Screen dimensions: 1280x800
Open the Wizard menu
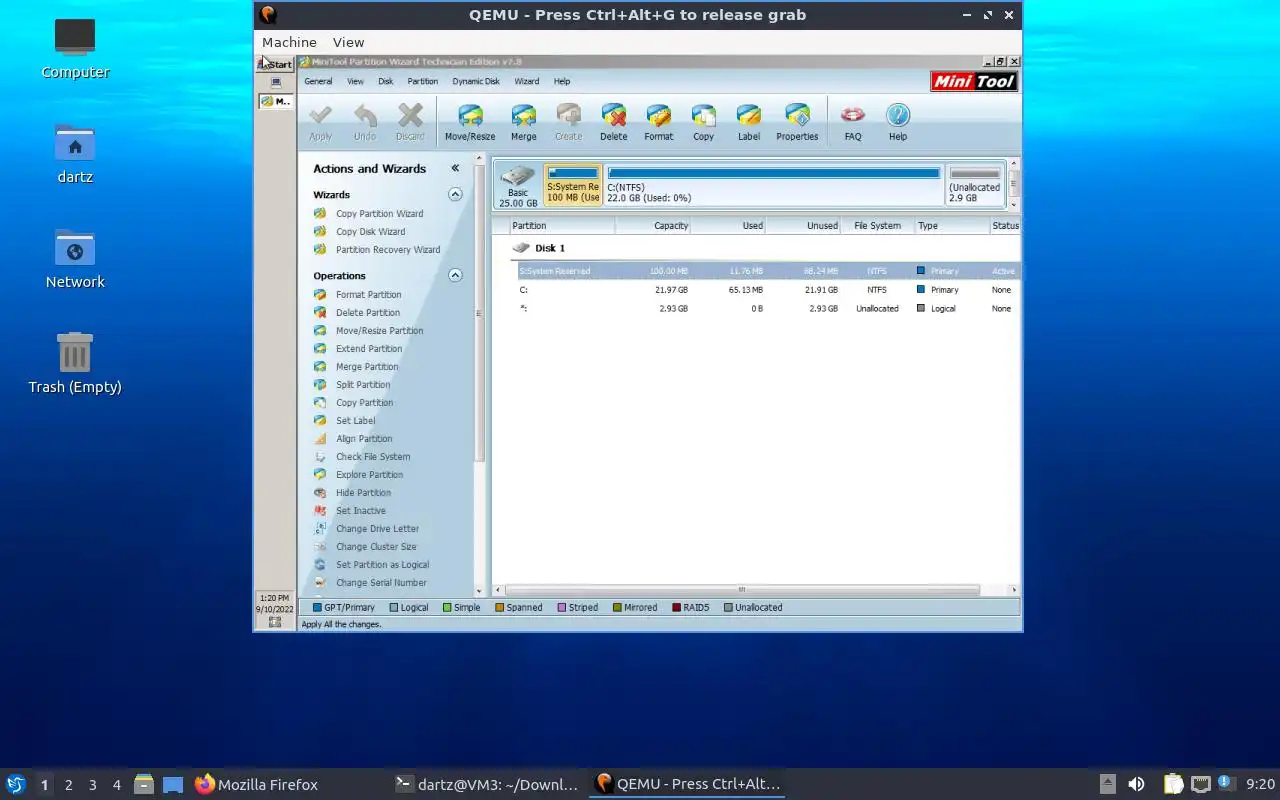click(x=526, y=82)
